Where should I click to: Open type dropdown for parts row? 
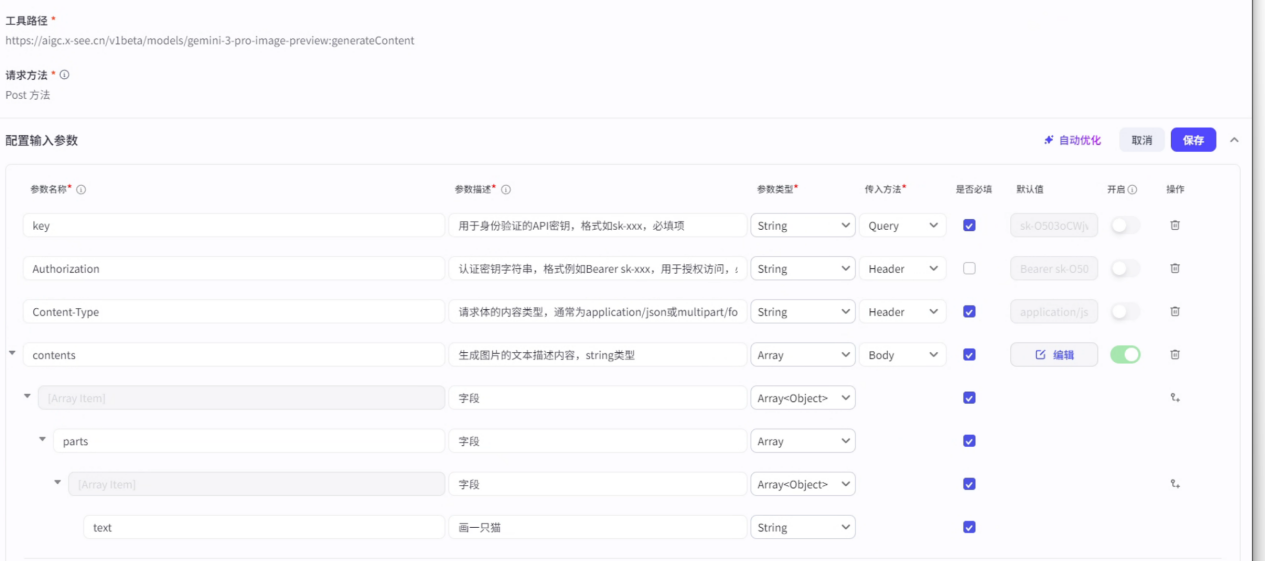point(803,441)
